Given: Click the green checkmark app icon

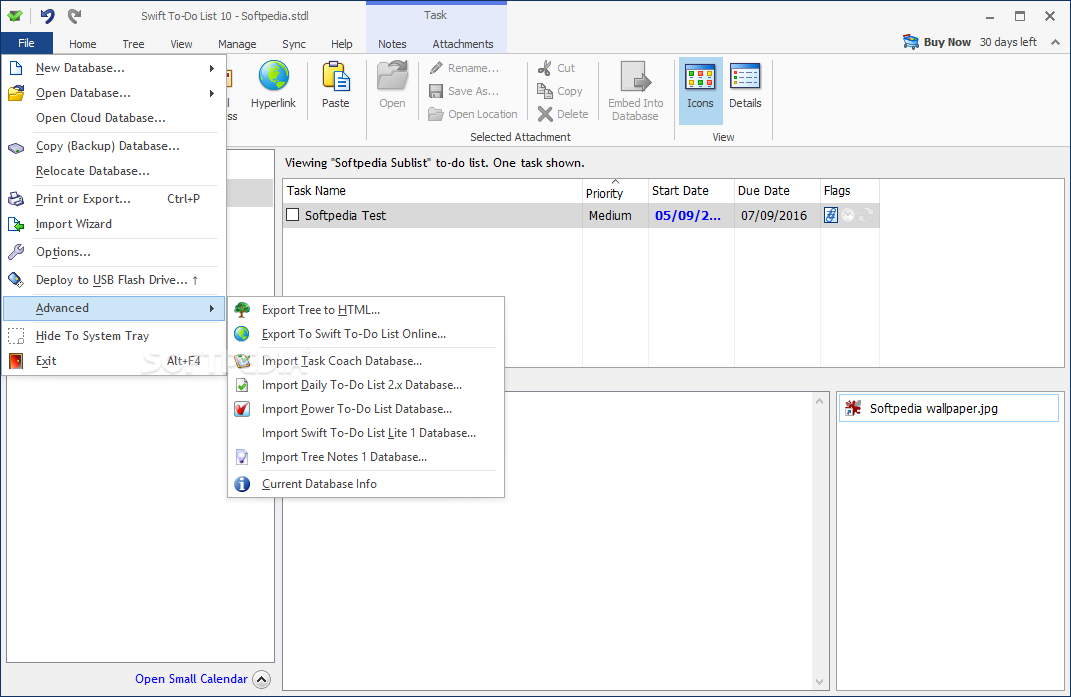Looking at the screenshot, I should pos(15,15).
